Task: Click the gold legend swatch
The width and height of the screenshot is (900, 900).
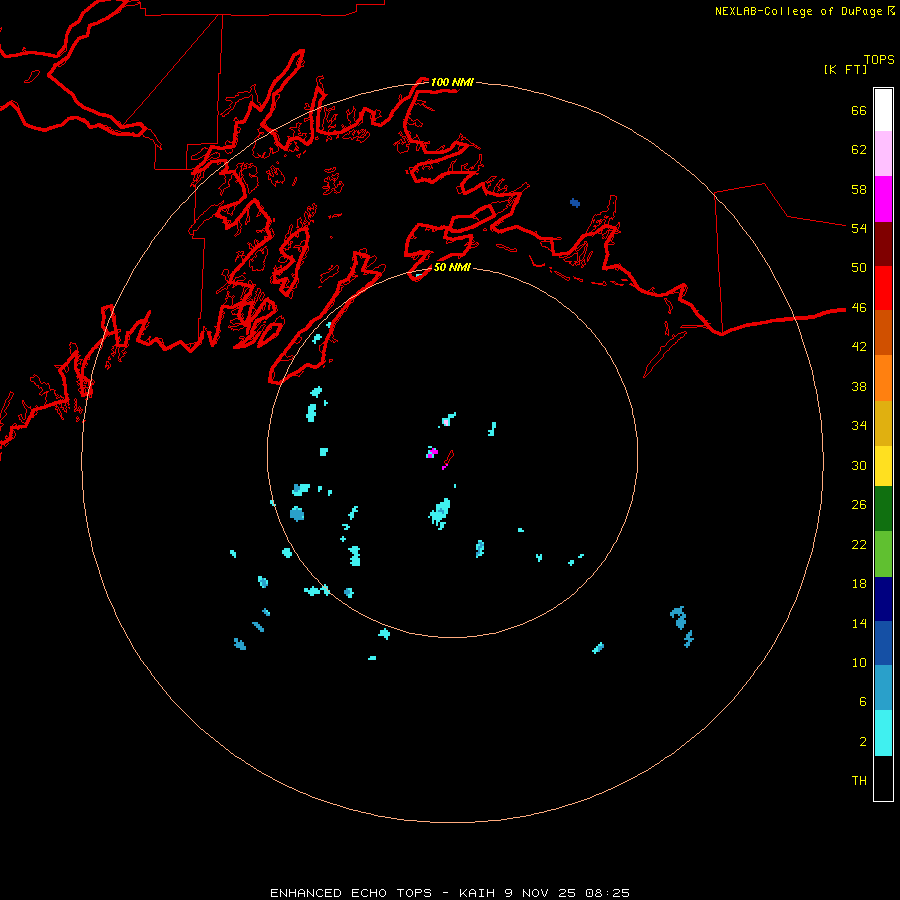Action: click(883, 423)
